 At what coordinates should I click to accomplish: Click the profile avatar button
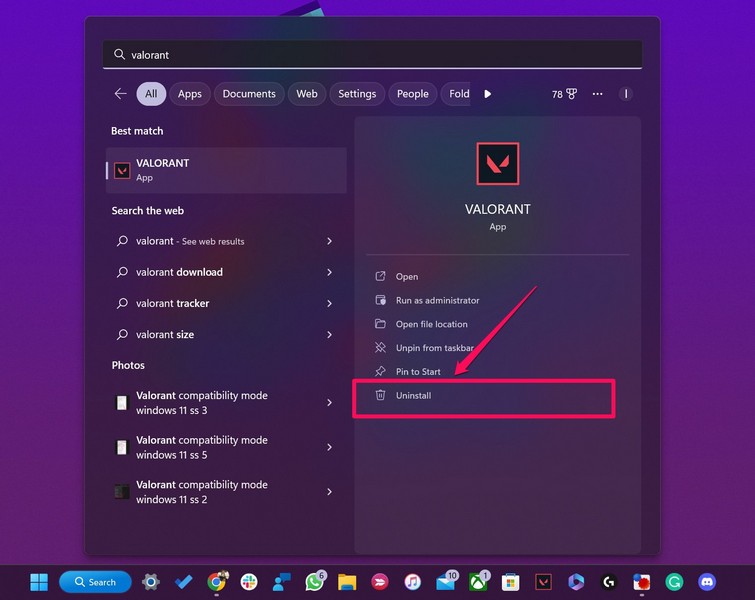coord(626,93)
